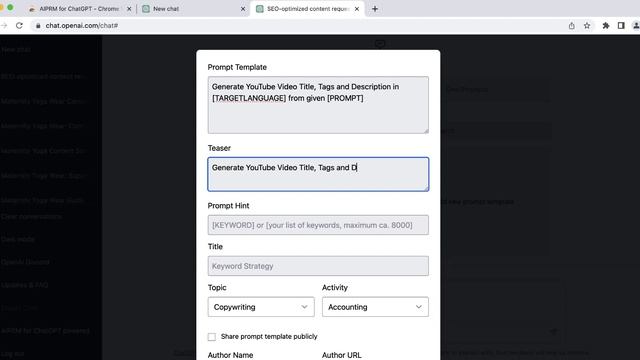This screenshot has width=640, height=360.
Task: Switch to the New chat tab
Action: [x=193, y=9]
